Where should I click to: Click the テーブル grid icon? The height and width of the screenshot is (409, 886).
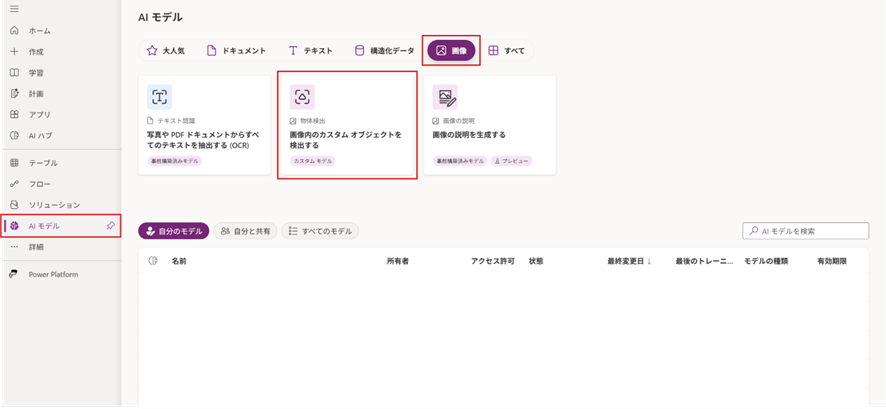[15, 163]
